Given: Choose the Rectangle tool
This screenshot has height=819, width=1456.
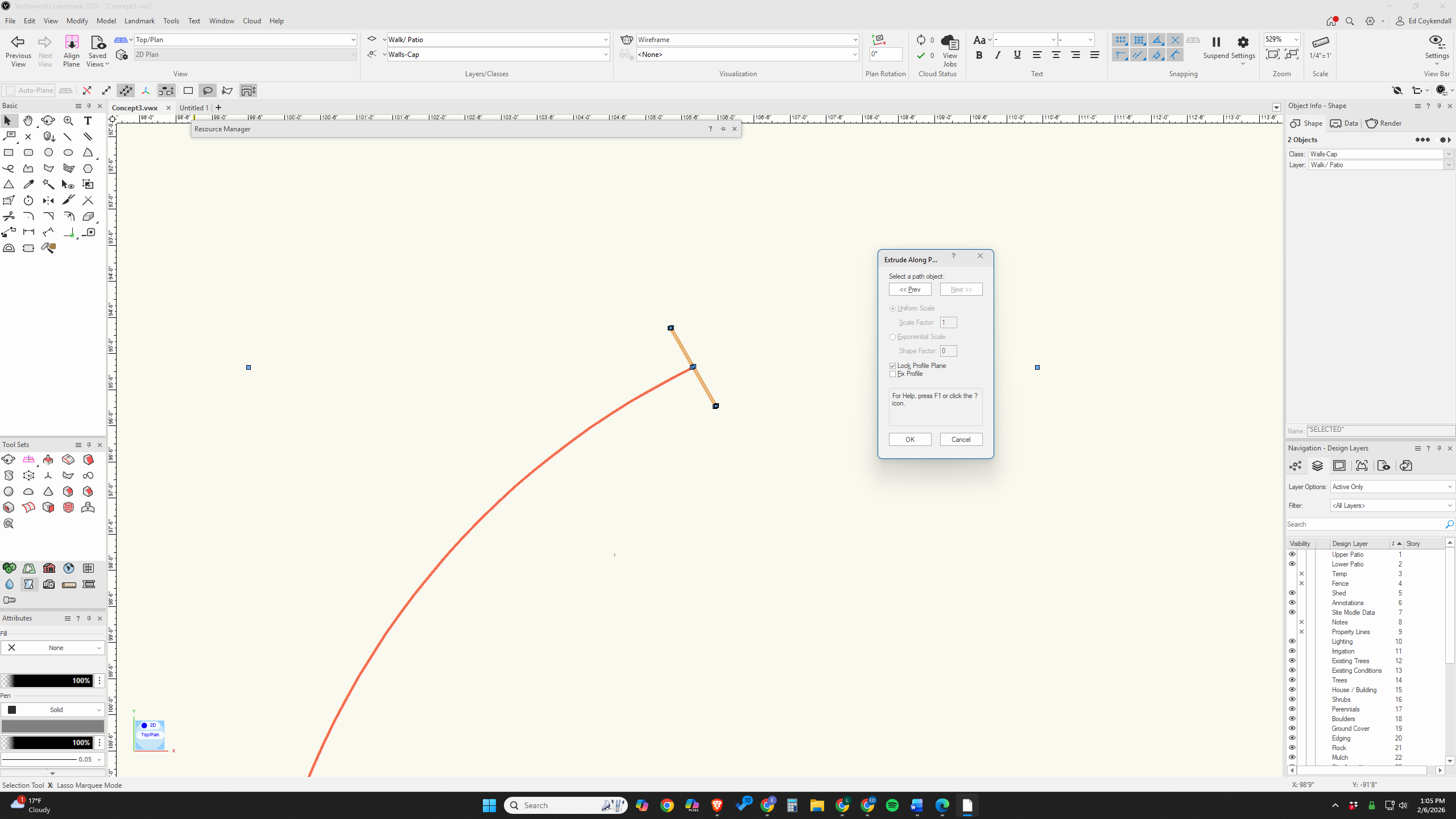Looking at the screenshot, I should tap(9, 152).
